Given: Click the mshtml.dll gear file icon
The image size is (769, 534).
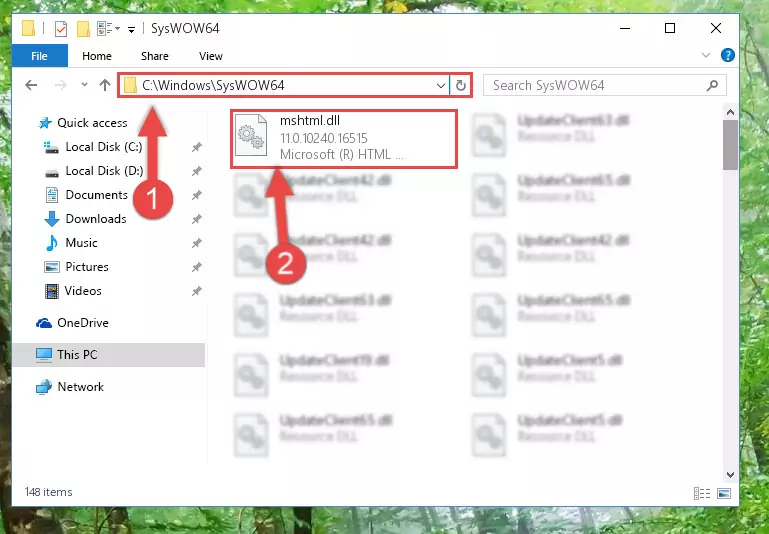Looking at the screenshot, I should pos(251,136).
